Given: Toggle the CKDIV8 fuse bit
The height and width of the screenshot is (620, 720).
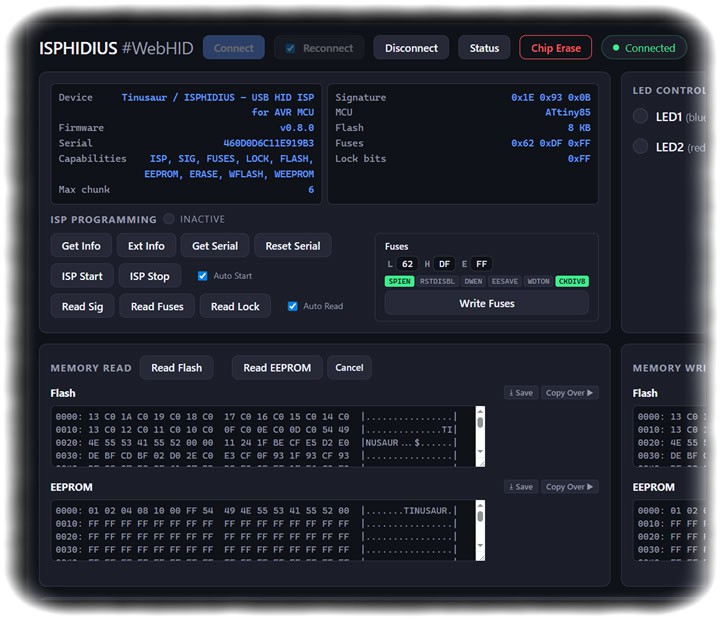Looking at the screenshot, I should 572,281.
